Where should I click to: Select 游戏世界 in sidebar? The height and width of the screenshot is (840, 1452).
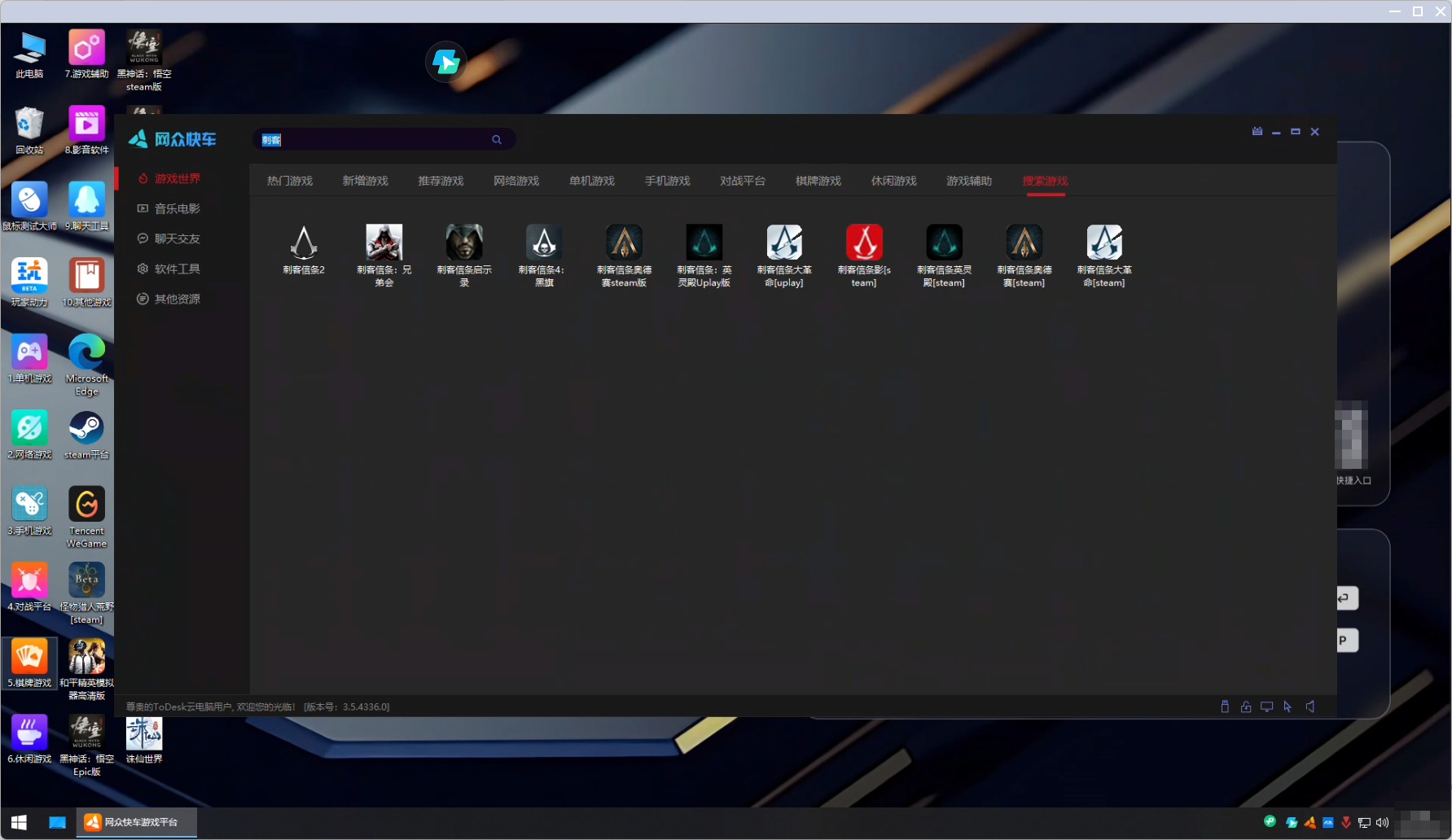(177, 178)
